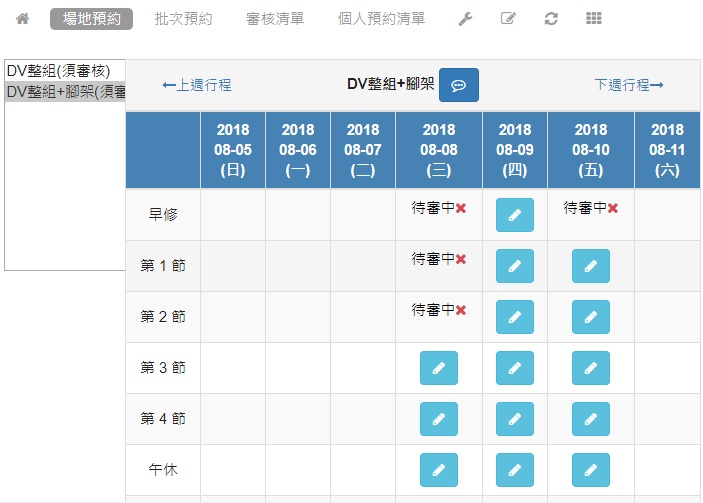
Task: Select the 場地預約 tab
Action: point(91,19)
